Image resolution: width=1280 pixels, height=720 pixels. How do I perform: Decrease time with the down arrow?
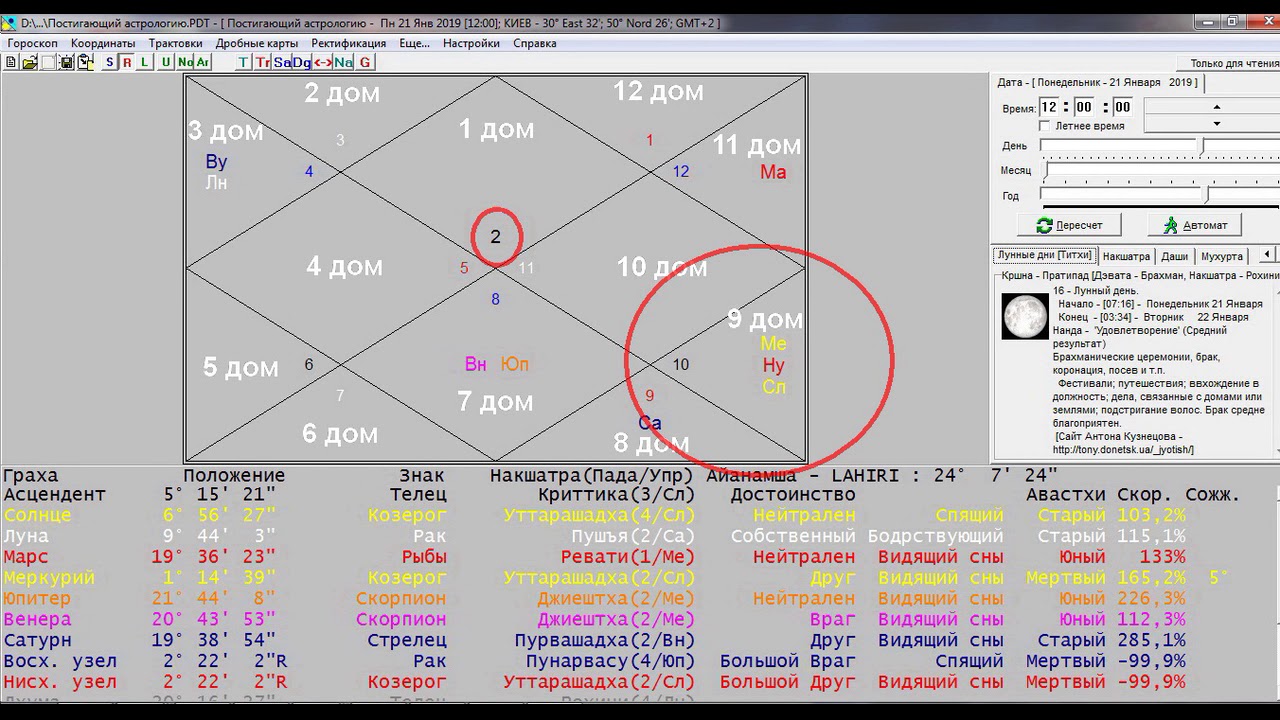(1217, 124)
